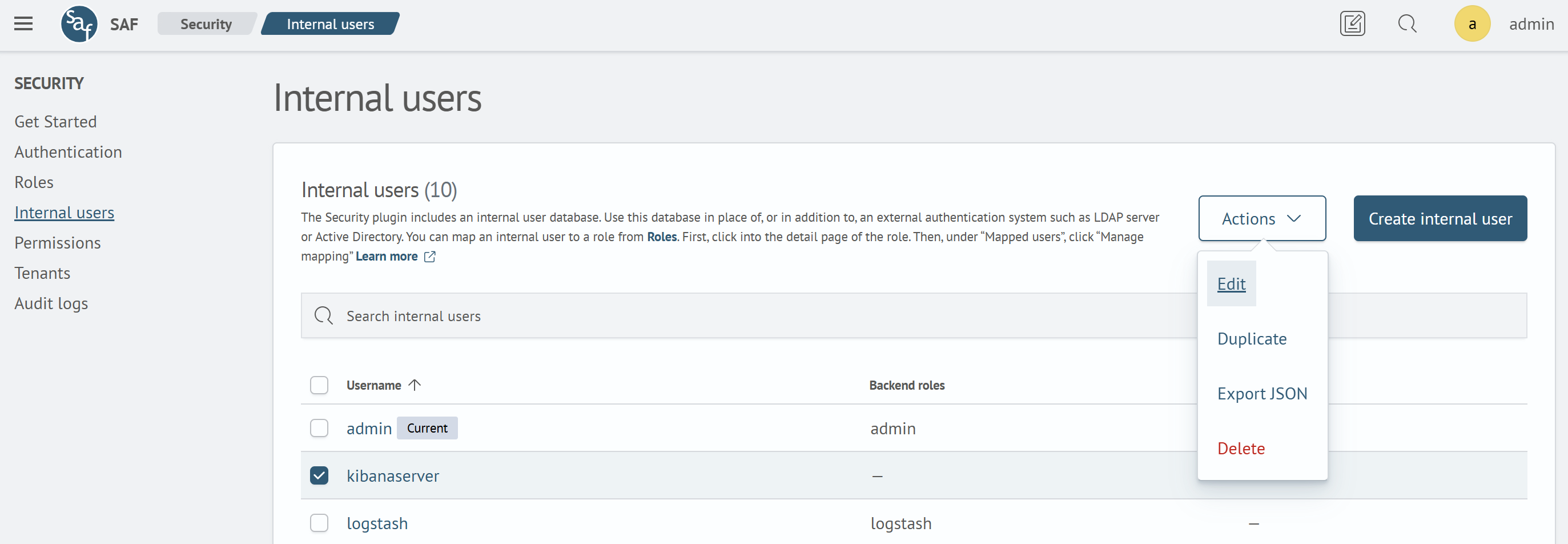1568x544 pixels.
Task: Click the Username sort arrow icon
Action: (415, 385)
